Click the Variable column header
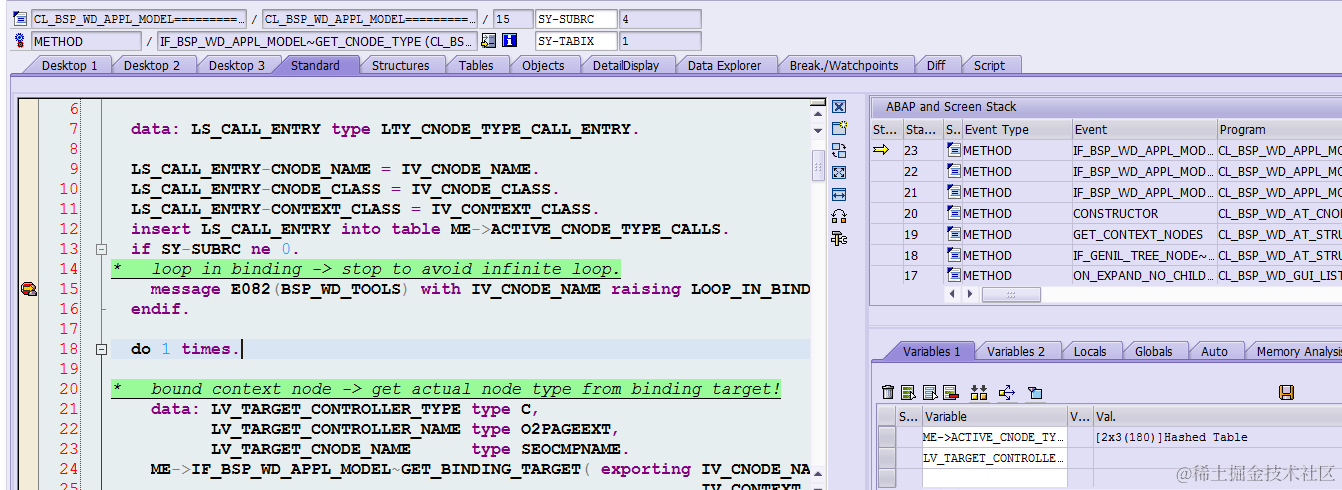The height and width of the screenshot is (490, 1342). pyautogui.click(x=995, y=416)
